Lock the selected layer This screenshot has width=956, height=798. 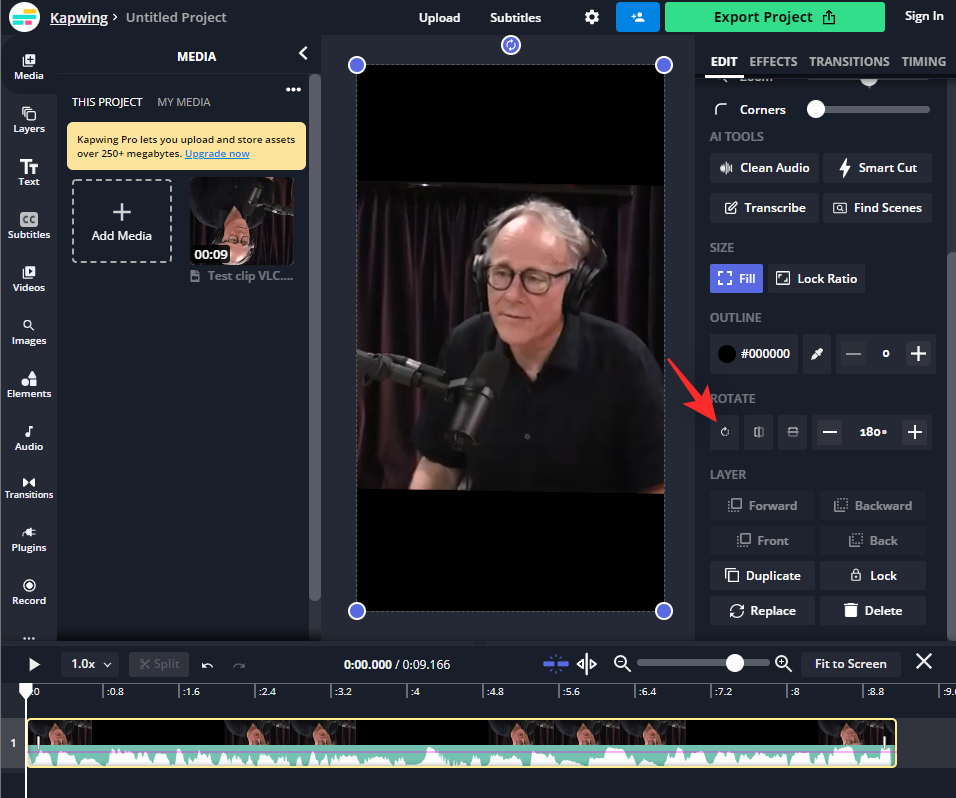click(x=873, y=575)
